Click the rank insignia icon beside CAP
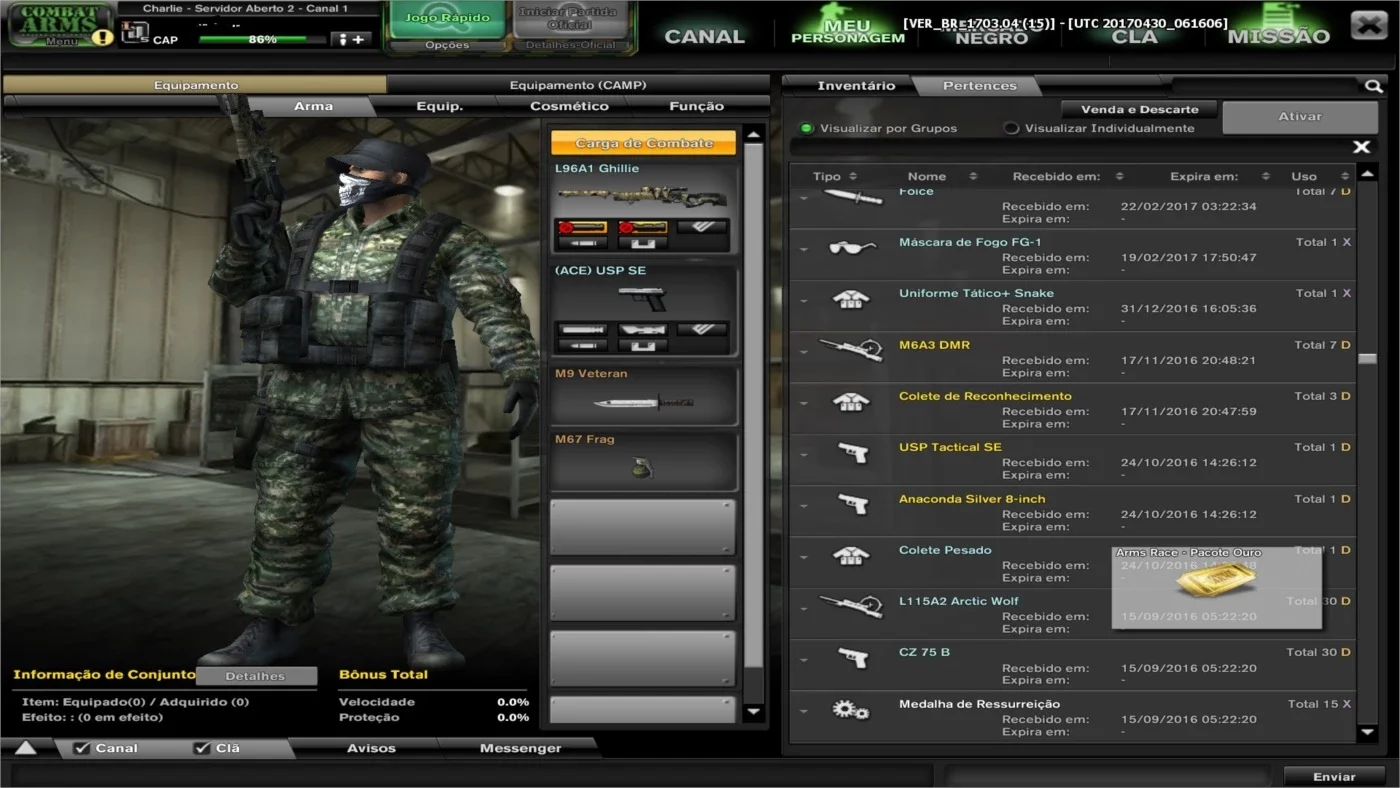 click(135, 33)
